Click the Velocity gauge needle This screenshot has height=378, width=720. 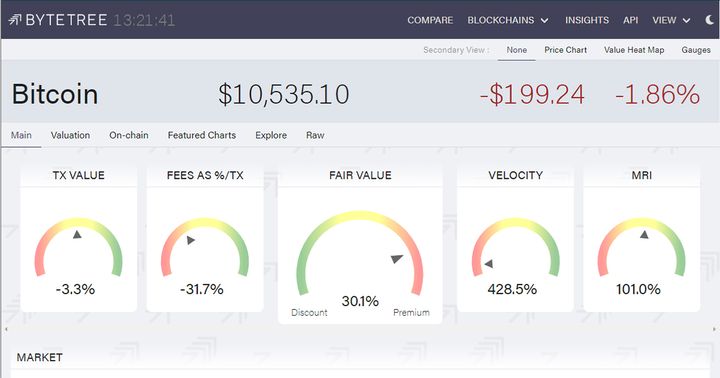pos(489,264)
